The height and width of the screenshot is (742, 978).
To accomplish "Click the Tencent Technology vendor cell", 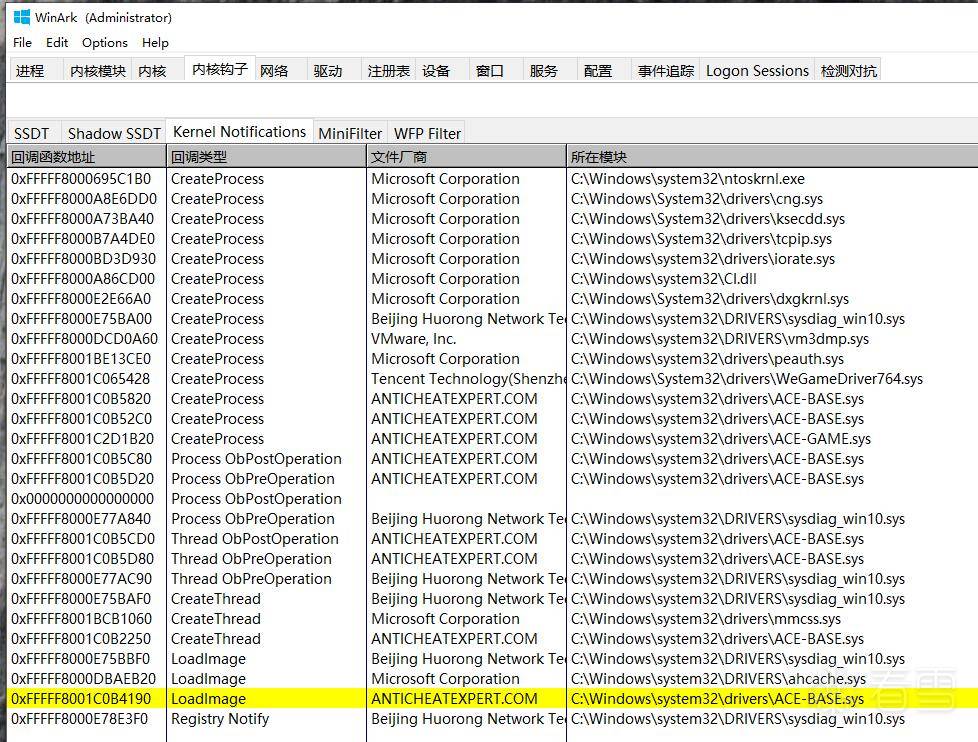I will [468, 378].
